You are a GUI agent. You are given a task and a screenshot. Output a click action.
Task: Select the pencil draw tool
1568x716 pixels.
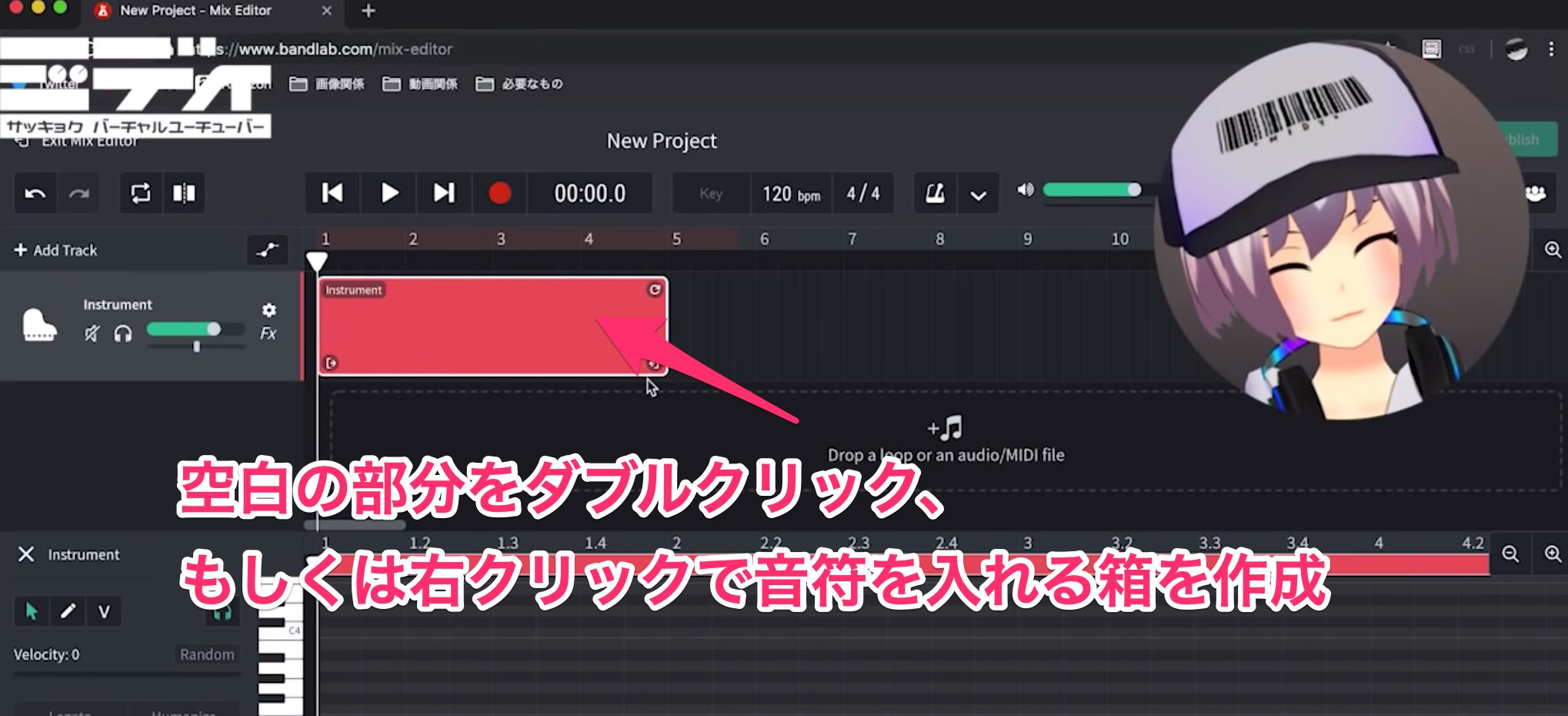(x=68, y=611)
